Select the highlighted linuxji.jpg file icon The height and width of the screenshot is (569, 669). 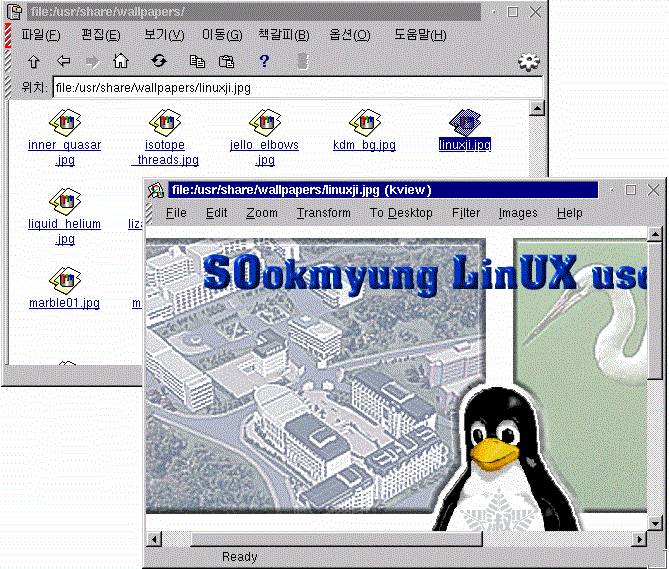pyautogui.click(x=465, y=122)
